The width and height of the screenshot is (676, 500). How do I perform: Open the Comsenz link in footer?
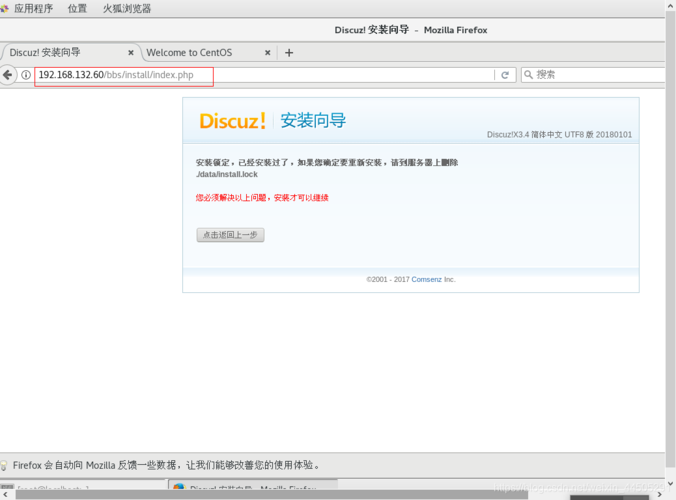tap(426, 279)
